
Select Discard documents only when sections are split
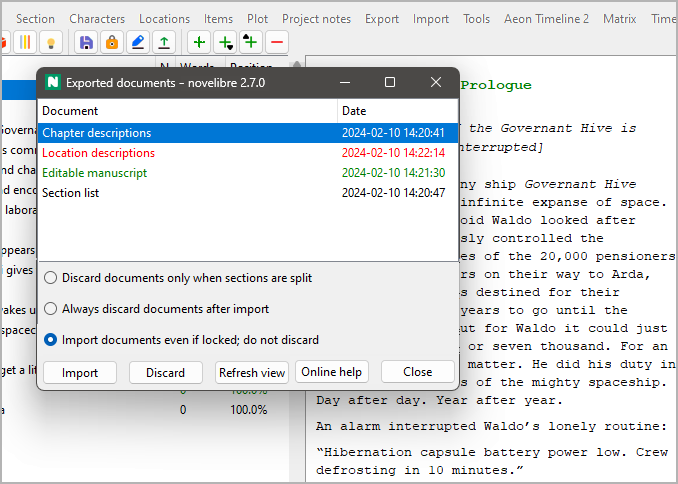(178, 278)
